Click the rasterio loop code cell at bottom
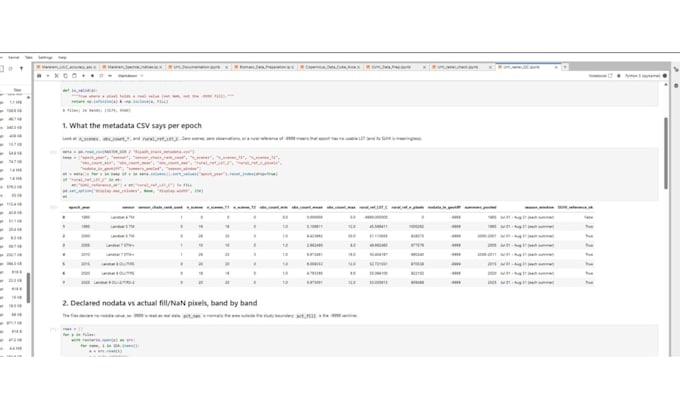Image resolution: width=680 pixels, height=409 pixels. [x=359, y=341]
